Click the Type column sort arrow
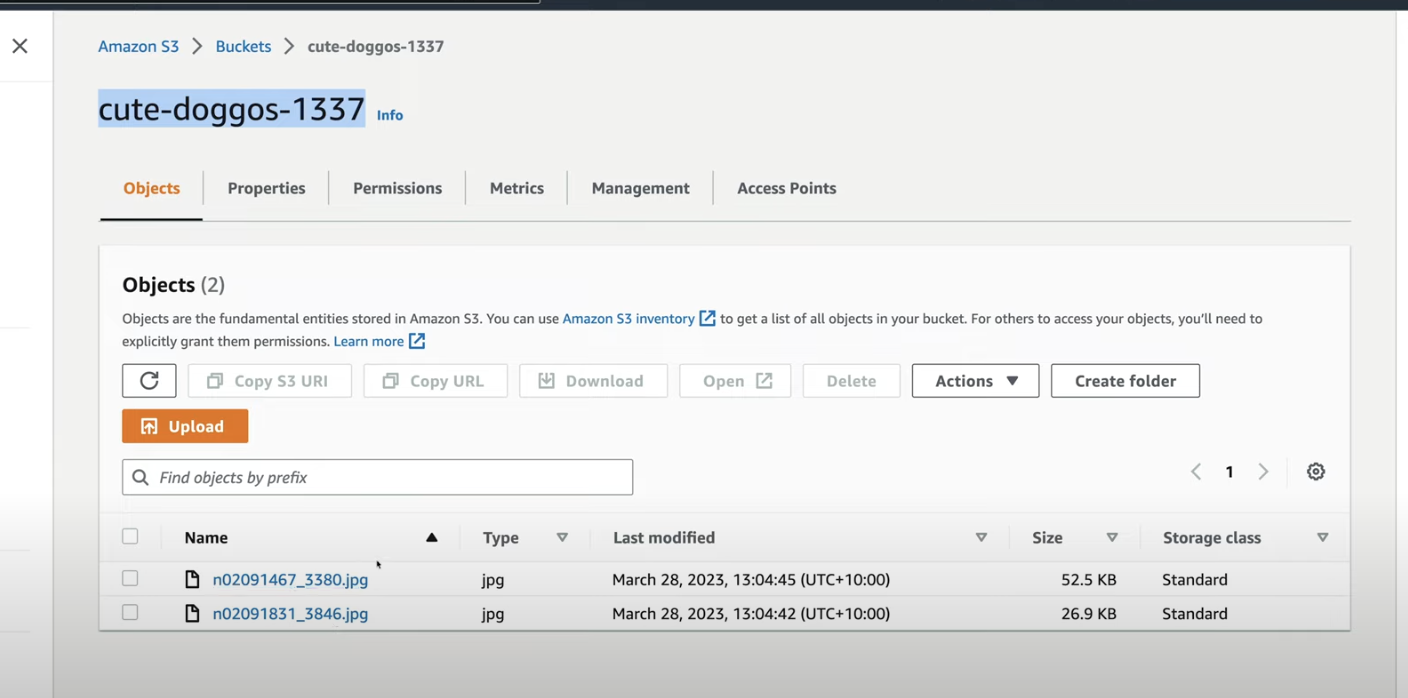 click(x=562, y=537)
